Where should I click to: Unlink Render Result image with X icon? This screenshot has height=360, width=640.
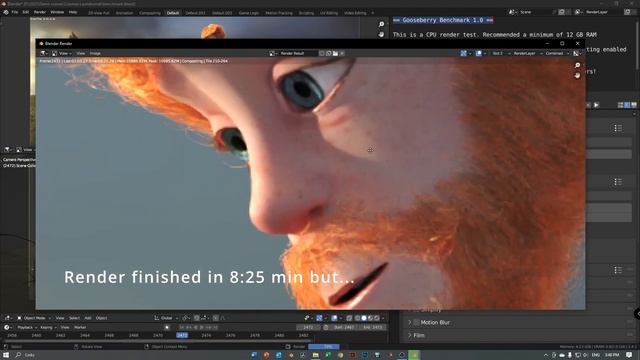(342, 53)
